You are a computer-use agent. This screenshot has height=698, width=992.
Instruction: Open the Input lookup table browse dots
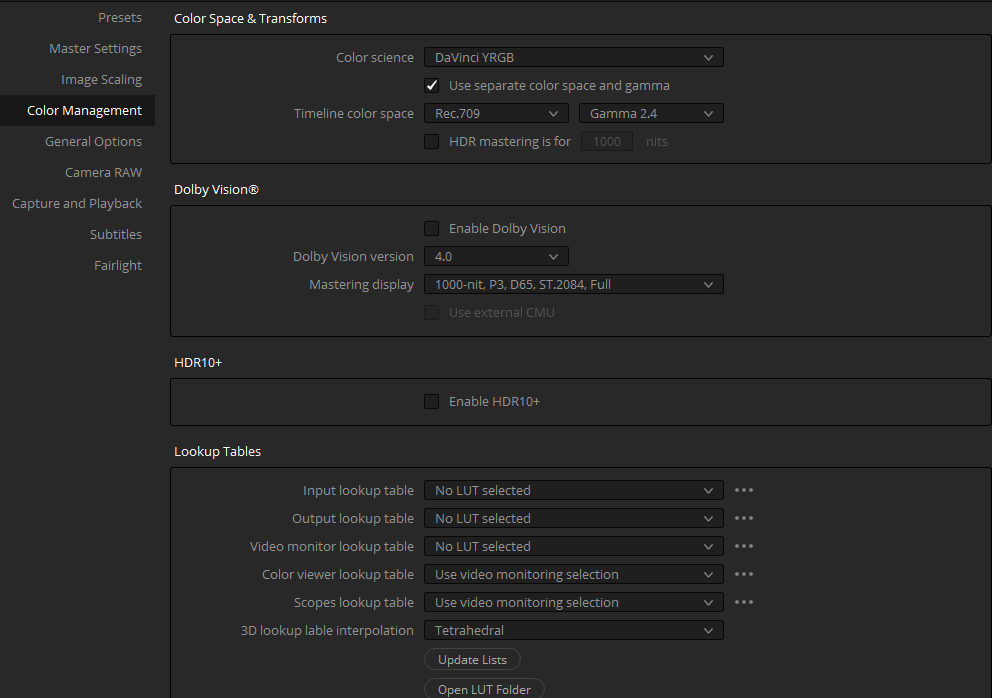(743, 490)
